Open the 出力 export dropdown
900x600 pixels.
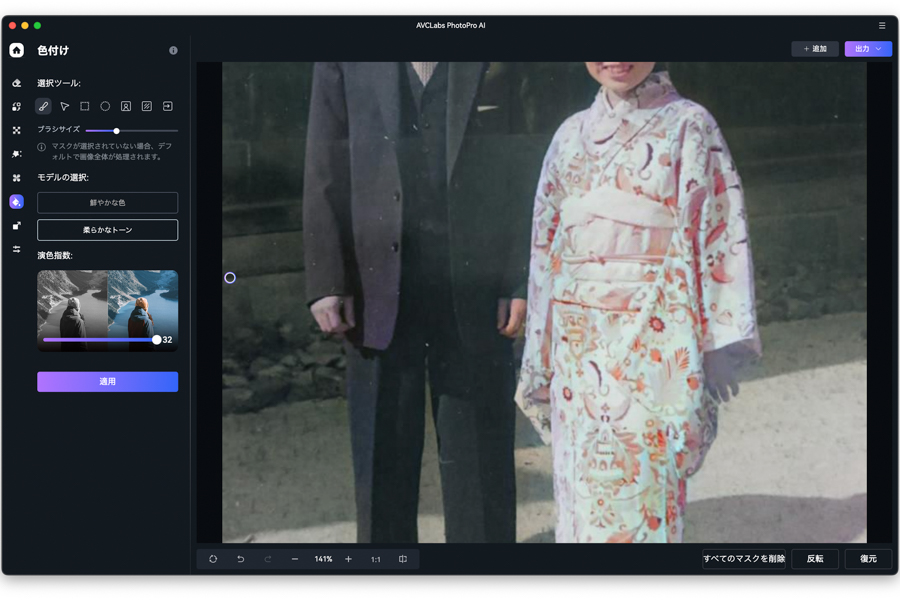(x=867, y=48)
